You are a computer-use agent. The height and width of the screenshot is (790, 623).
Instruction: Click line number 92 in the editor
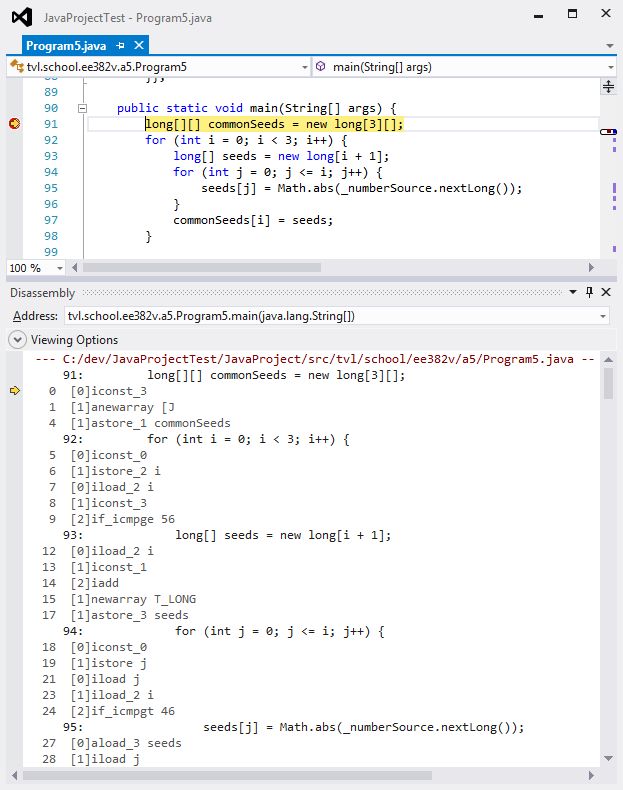coord(51,140)
